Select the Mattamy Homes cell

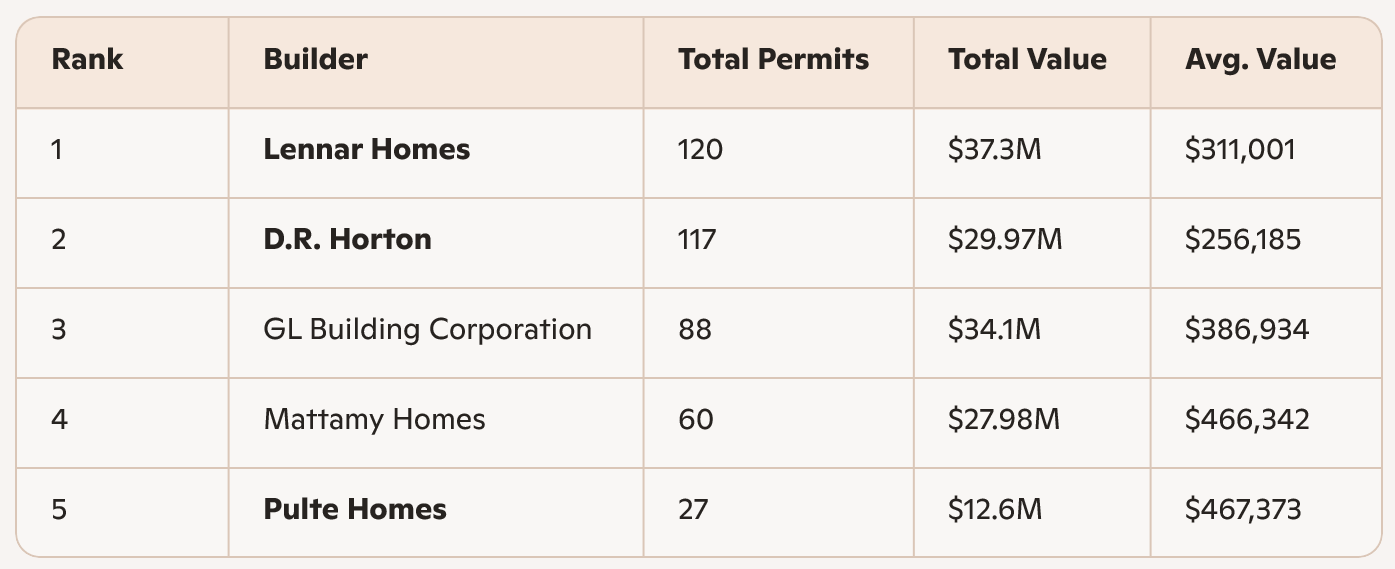pos(374,419)
